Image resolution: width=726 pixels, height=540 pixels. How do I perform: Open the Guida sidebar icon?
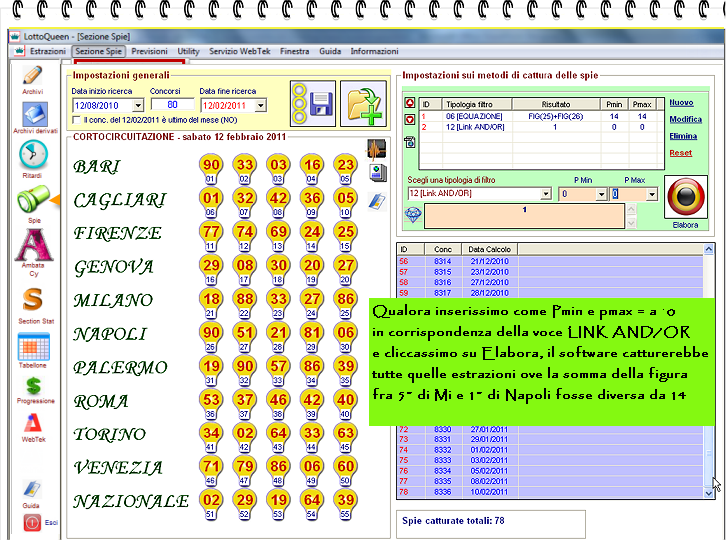pos(31,490)
